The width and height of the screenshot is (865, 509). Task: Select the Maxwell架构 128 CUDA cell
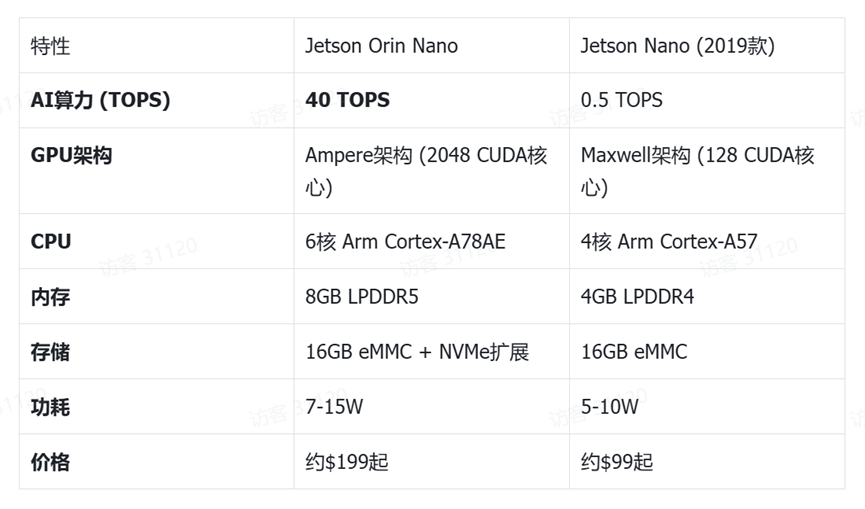[697, 171]
